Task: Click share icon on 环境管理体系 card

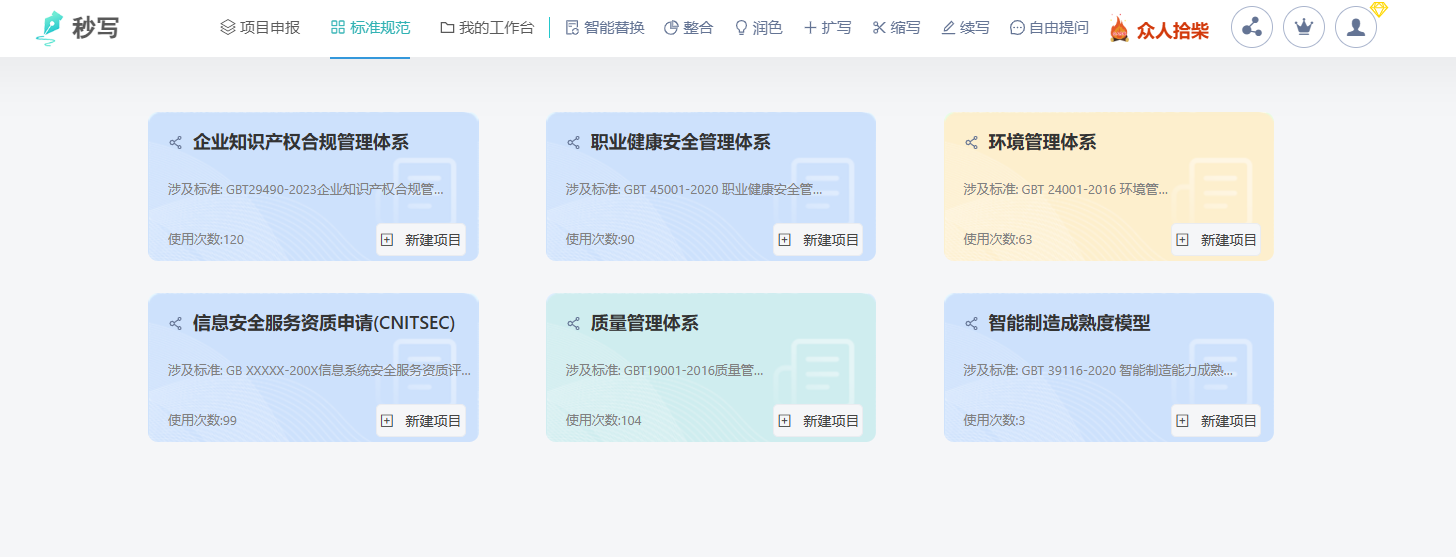Action: pyautogui.click(x=971, y=143)
